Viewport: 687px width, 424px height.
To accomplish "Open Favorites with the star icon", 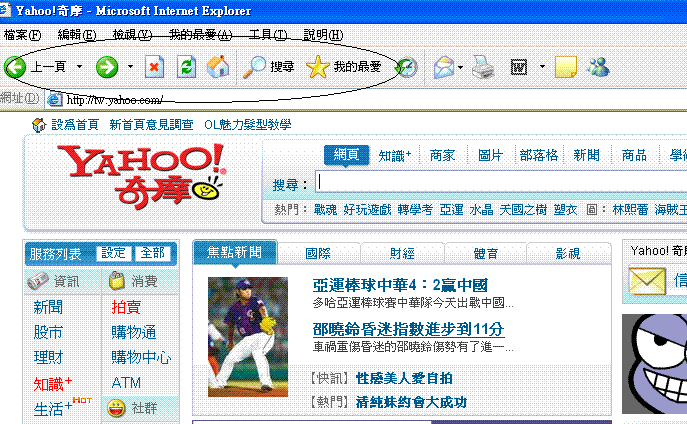I will click(x=317, y=67).
